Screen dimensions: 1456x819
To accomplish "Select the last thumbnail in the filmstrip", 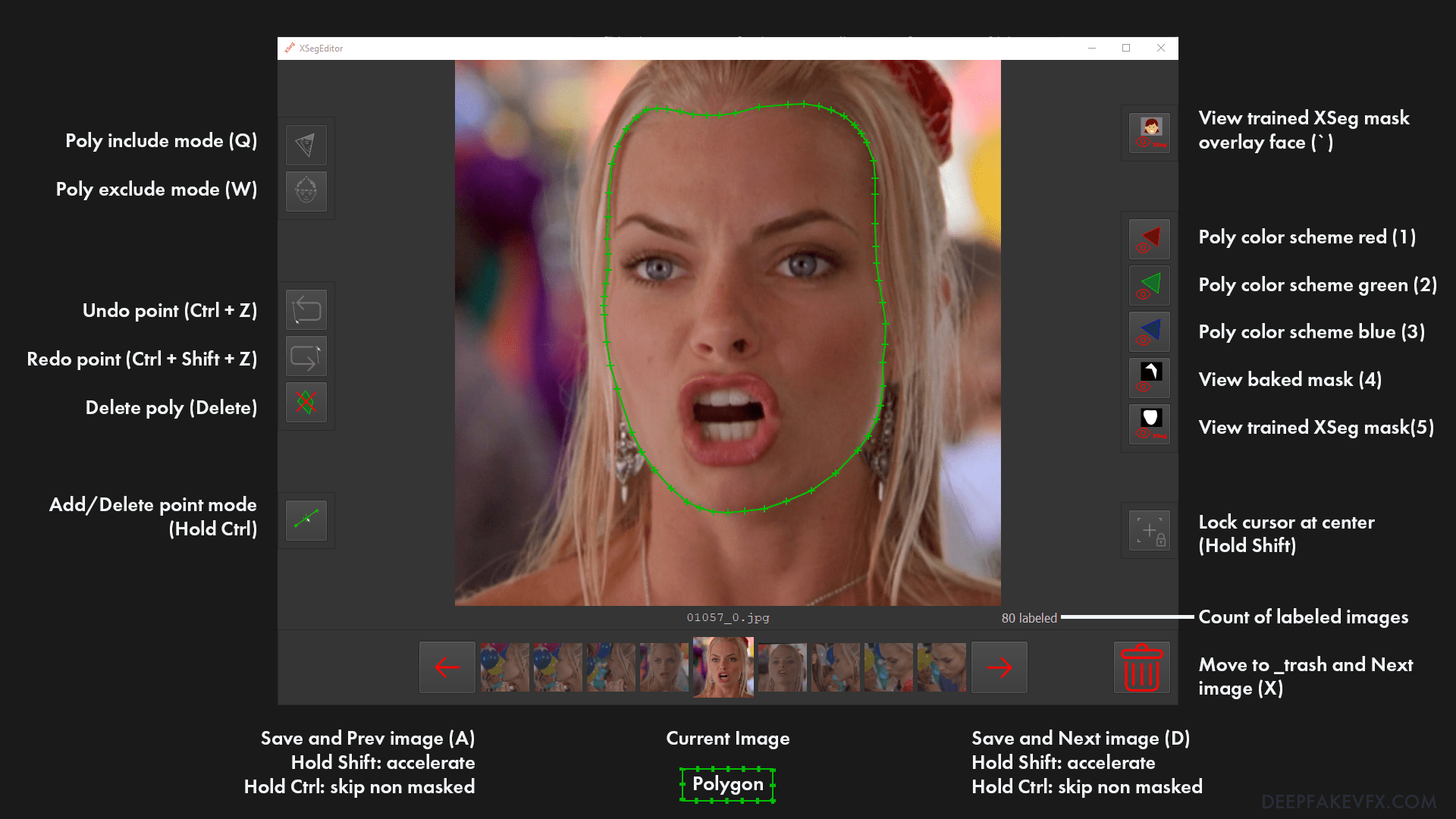I will (941, 667).
